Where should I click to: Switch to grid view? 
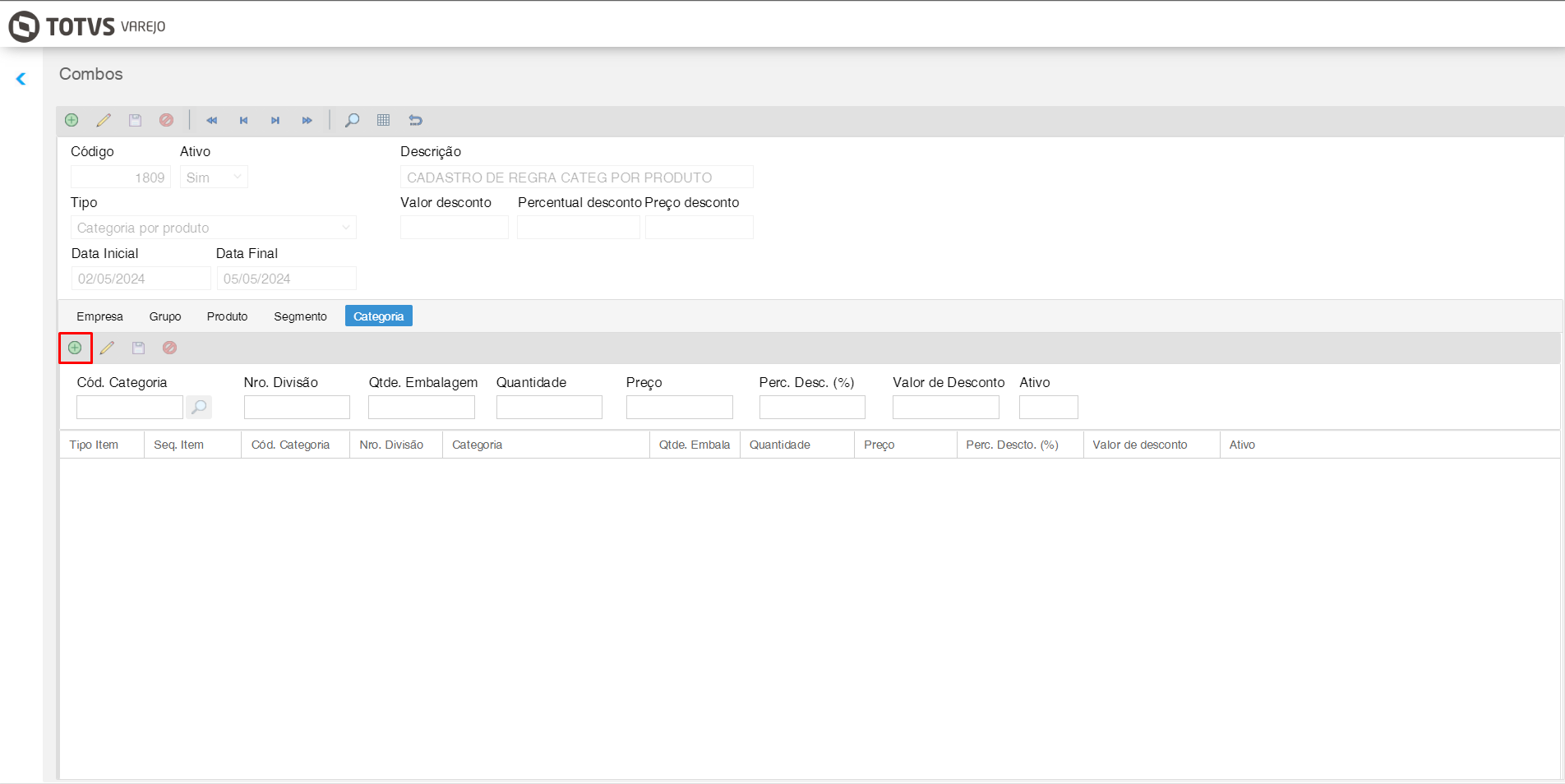pos(383,120)
